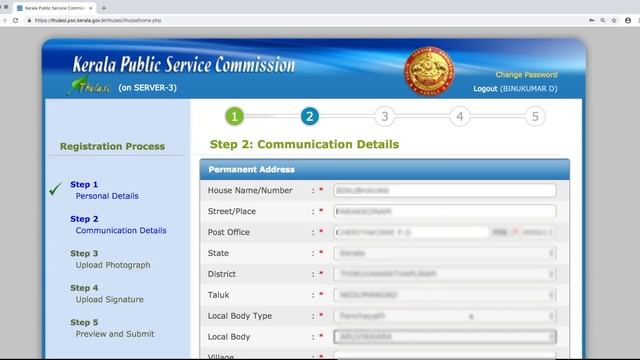
Task: Click the Post Office input field
Action: pos(411,232)
